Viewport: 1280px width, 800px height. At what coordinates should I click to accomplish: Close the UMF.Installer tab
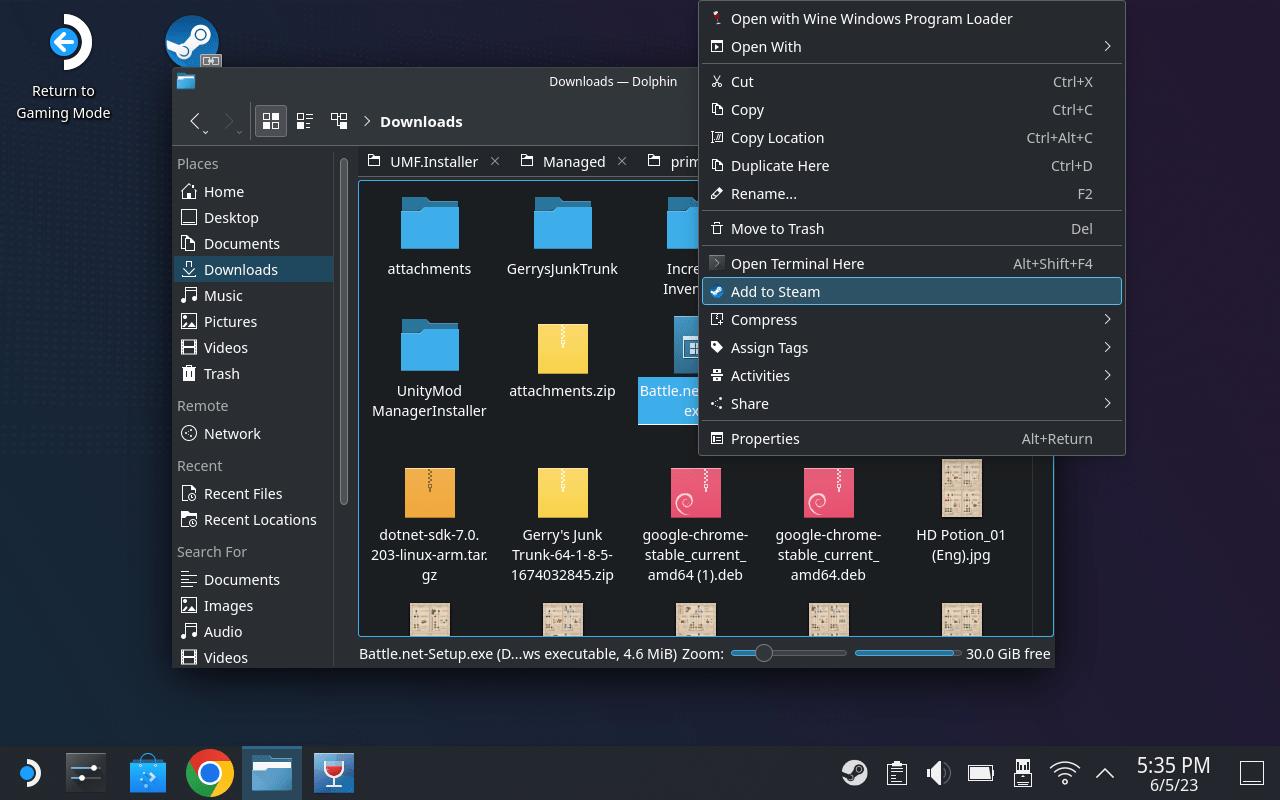coord(494,161)
